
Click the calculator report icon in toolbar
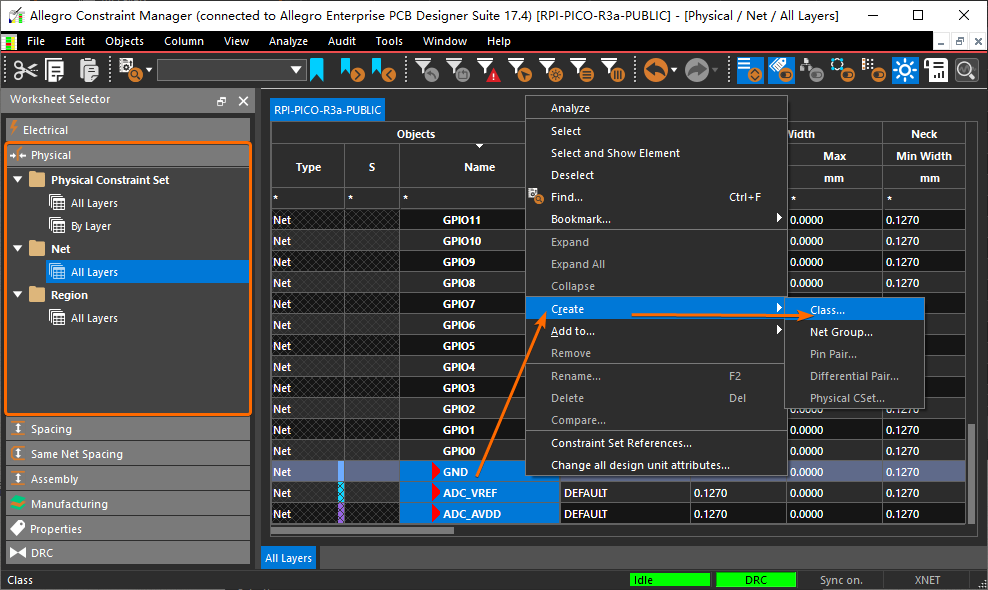tap(937, 70)
